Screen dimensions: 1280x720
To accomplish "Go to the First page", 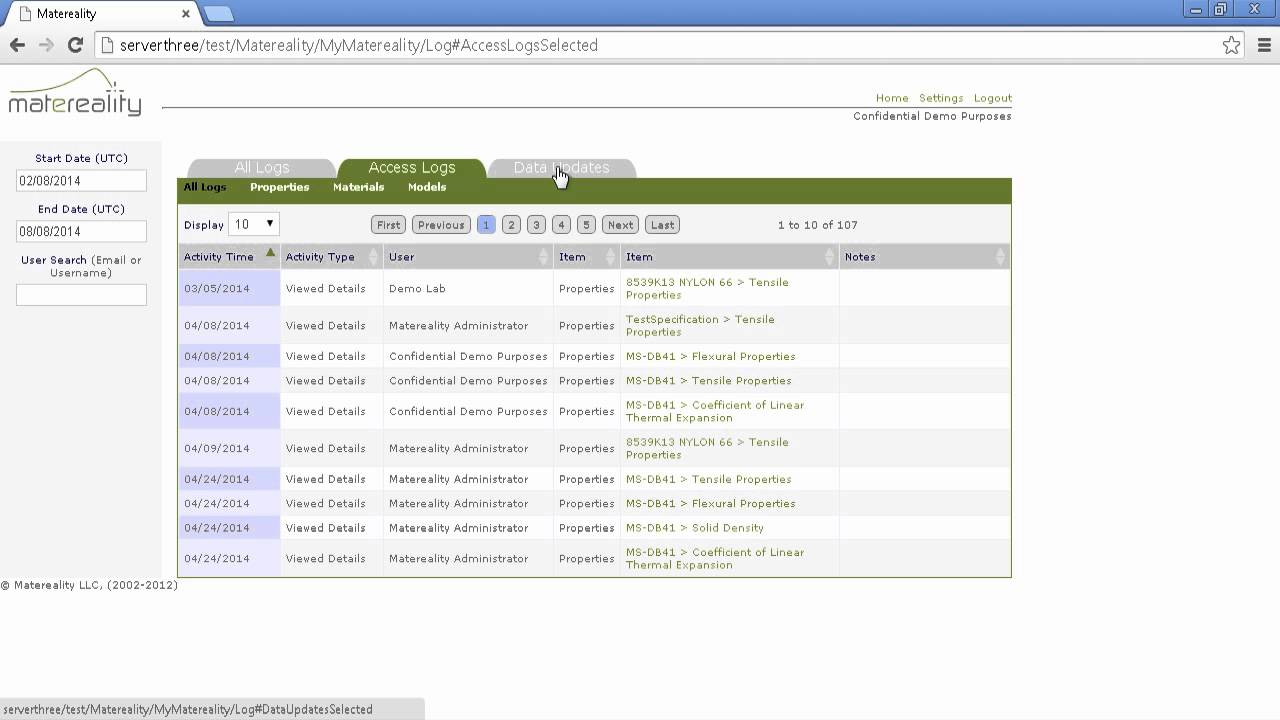I will pos(389,225).
